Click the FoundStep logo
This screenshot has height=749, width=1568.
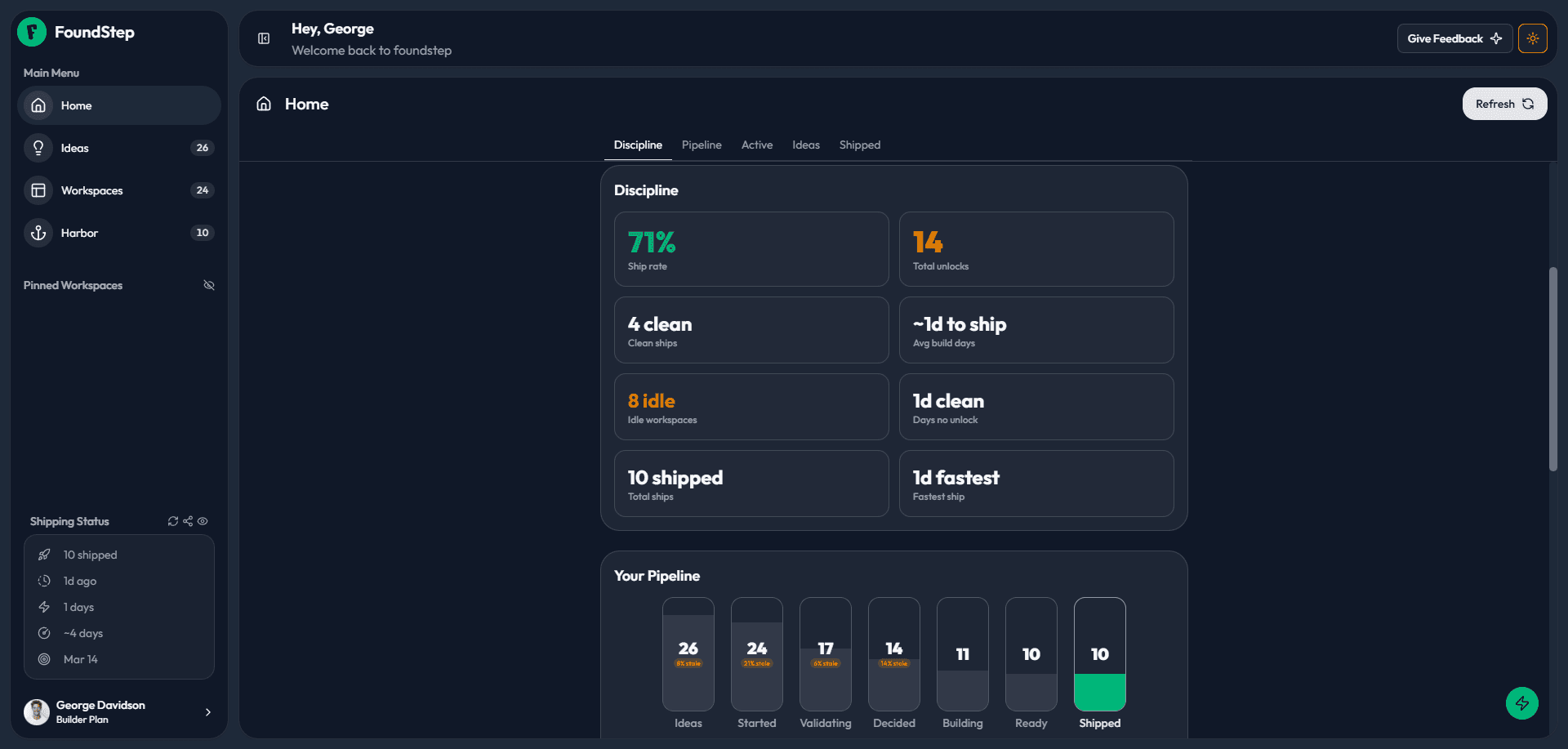(31, 32)
